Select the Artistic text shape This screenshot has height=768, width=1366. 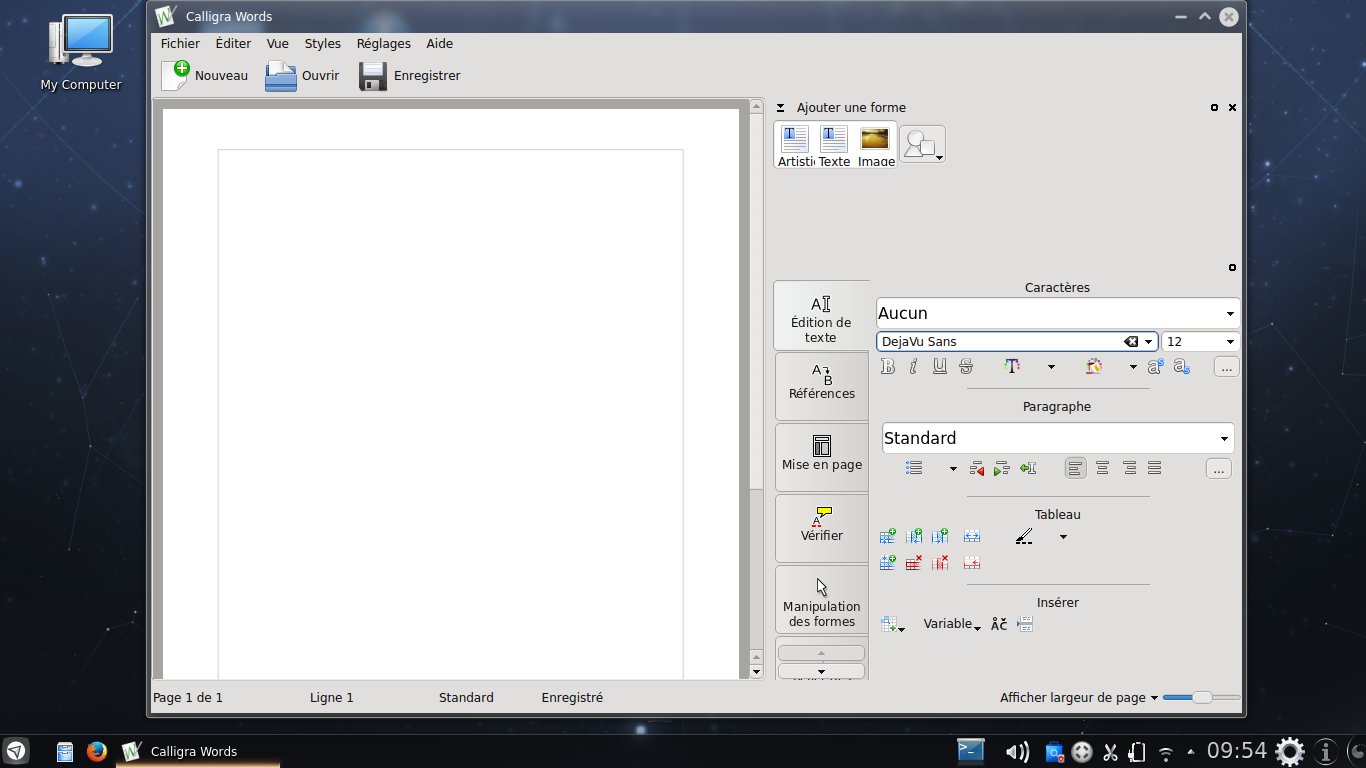[795, 146]
